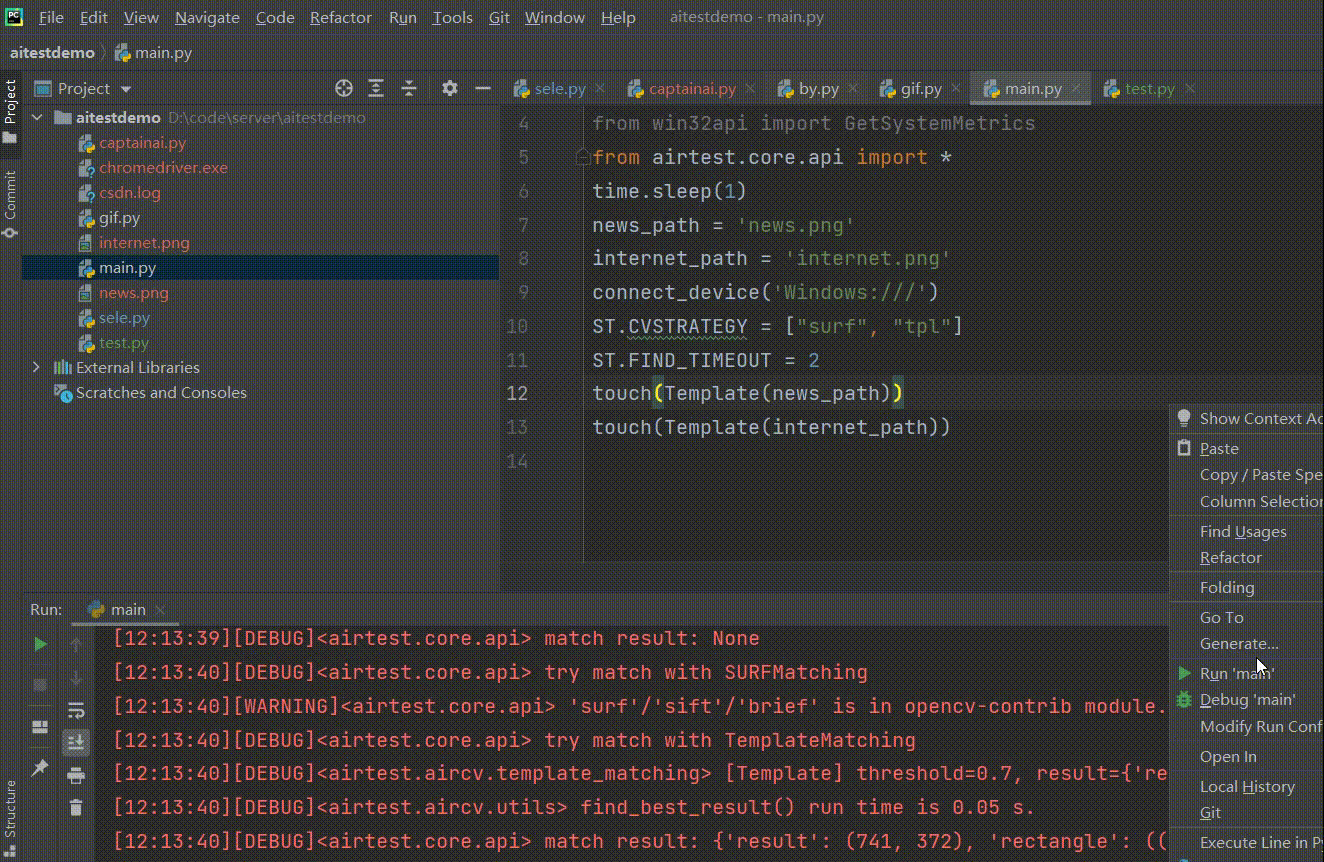Rerun 'main' with green play icon

(x=40, y=645)
